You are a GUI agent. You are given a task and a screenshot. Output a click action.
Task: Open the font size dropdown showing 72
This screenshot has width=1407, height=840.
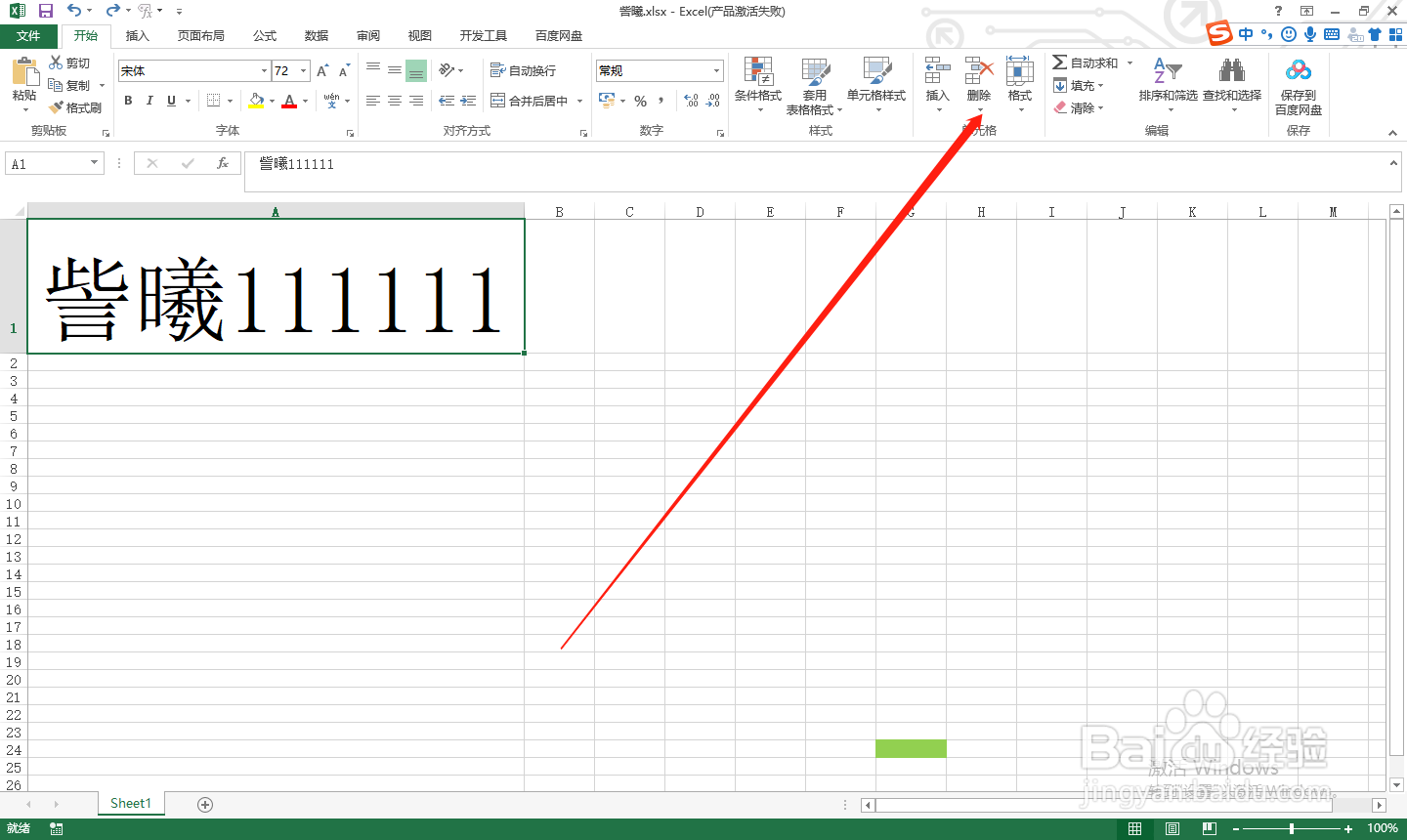tap(304, 70)
